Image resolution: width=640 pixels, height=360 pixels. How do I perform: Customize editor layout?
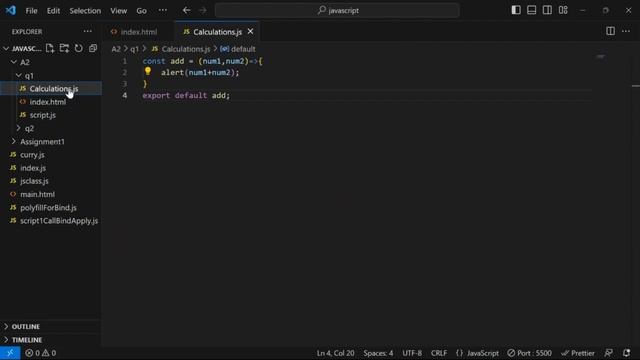point(563,10)
